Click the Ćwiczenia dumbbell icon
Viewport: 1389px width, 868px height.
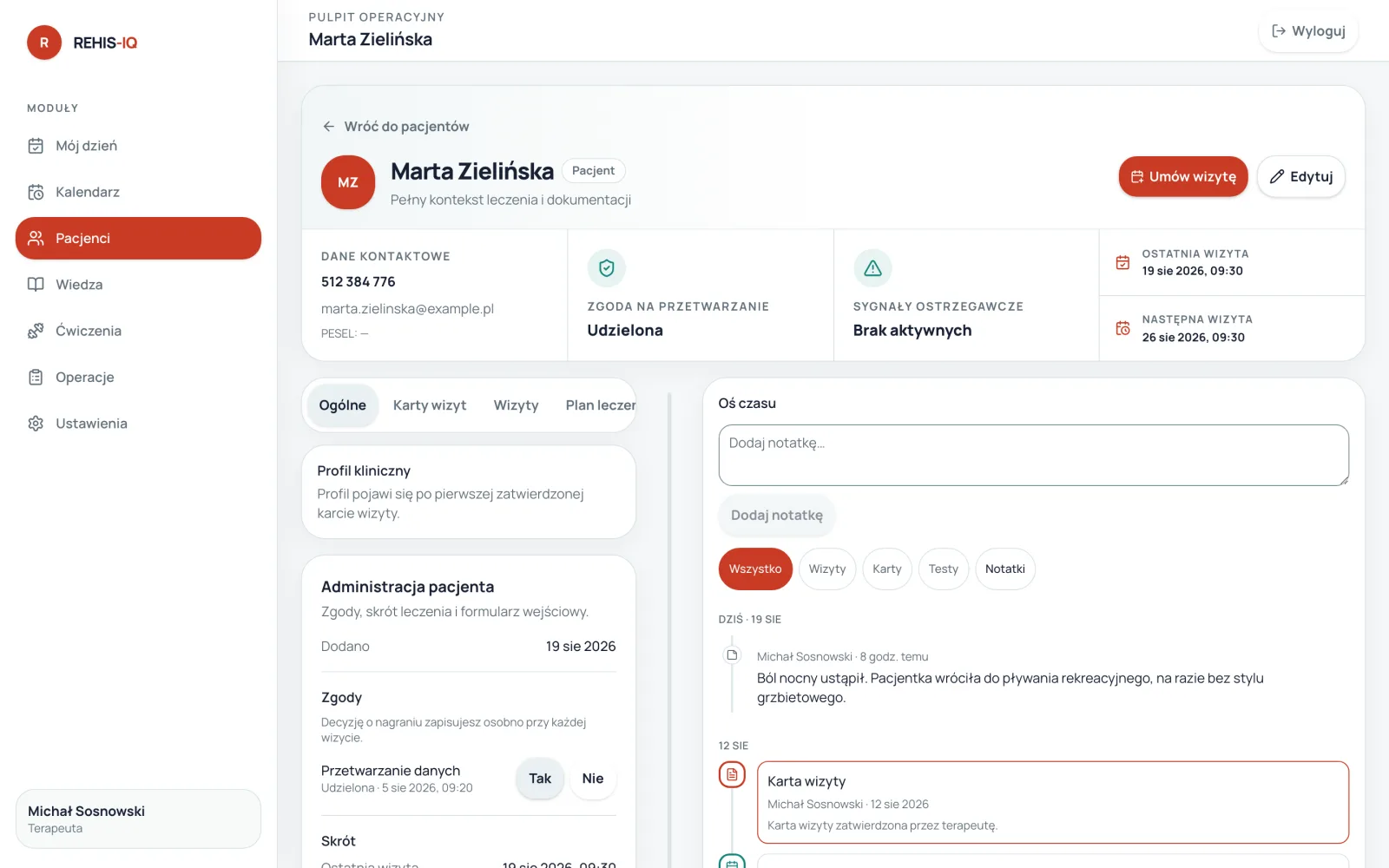click(x=36, y=331)
